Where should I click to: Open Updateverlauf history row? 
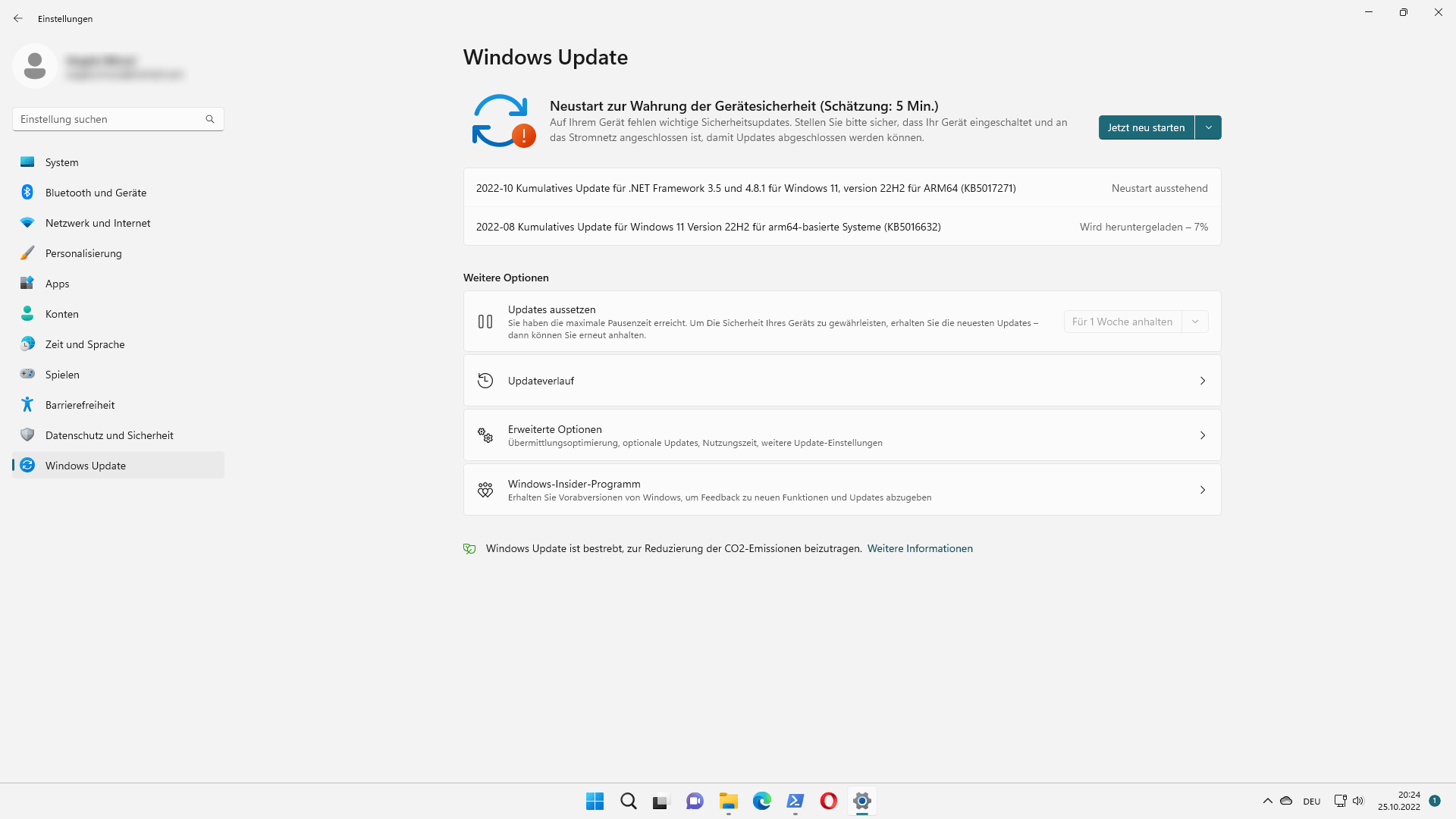click(842, 381)
